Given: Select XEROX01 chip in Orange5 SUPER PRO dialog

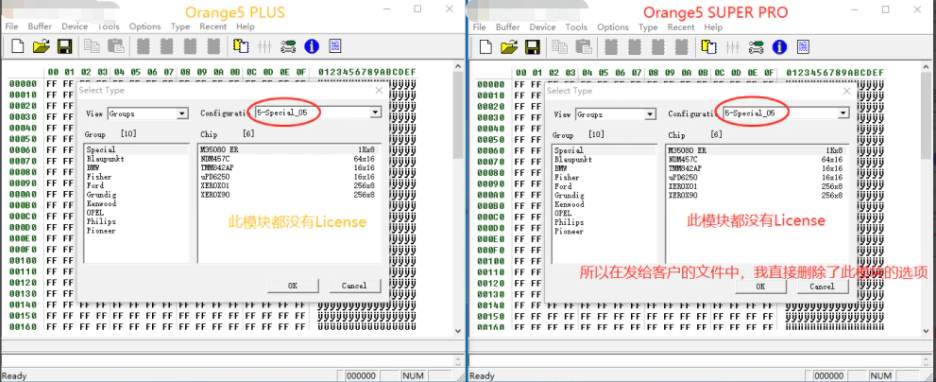Looking at the screenshot, I should tap(756, 186).
